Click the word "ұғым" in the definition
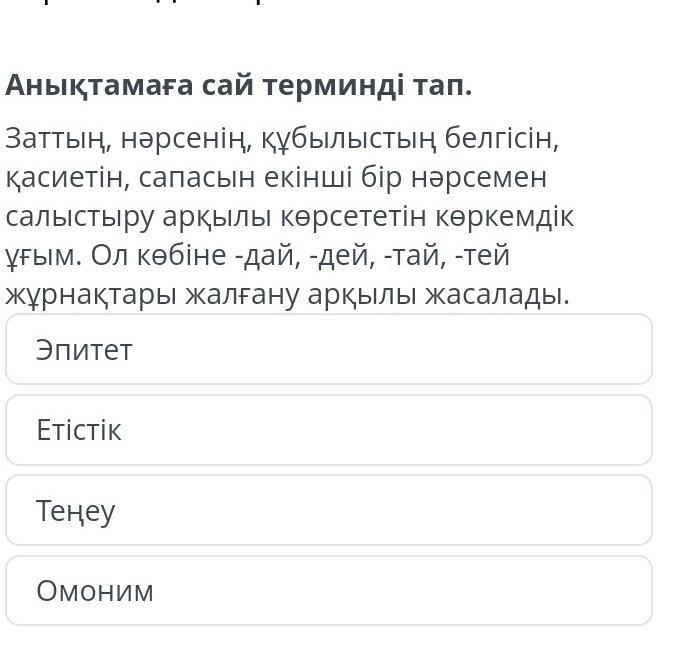The width and height of the screenshot is (677, 657). [x=40, y=256]
